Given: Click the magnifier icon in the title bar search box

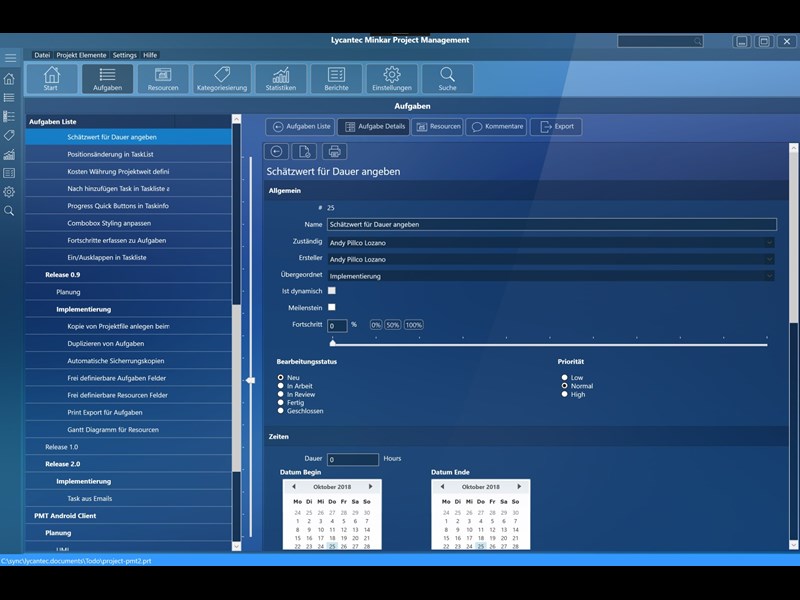Looking at the screenshot, I should coord(697,41).
